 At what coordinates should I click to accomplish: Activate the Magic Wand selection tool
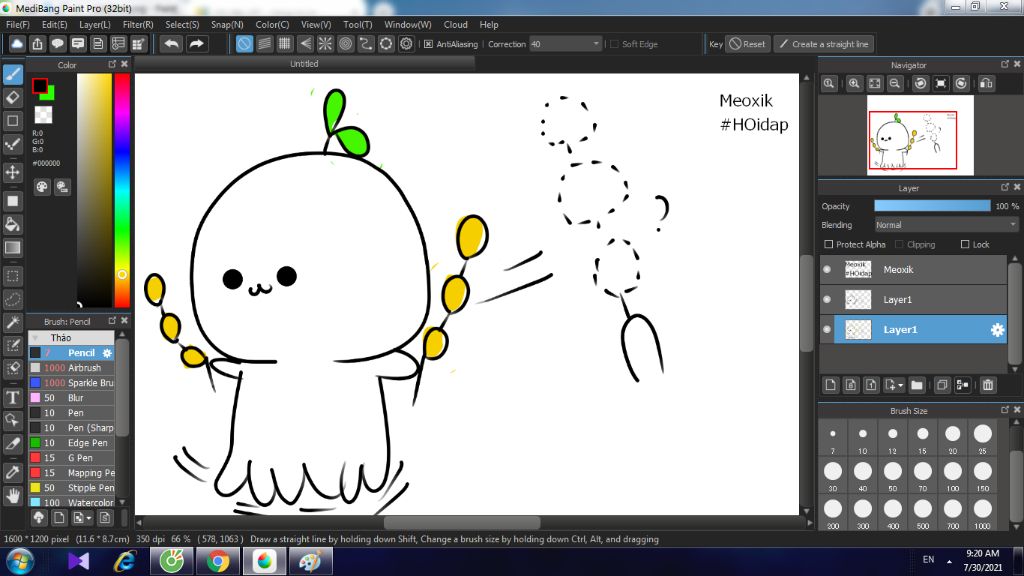(x=13, y=323)
